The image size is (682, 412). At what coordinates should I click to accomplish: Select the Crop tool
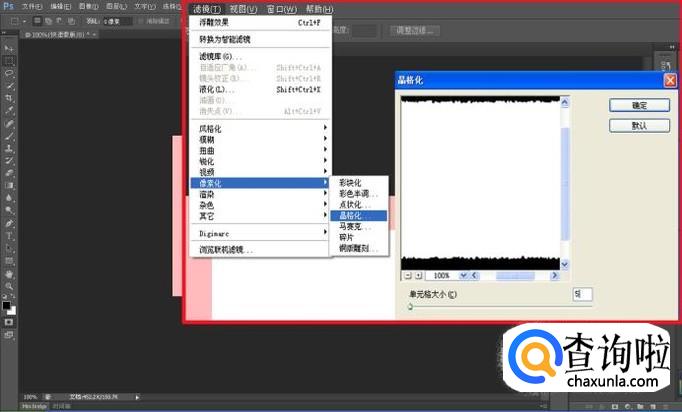[9, 98]
